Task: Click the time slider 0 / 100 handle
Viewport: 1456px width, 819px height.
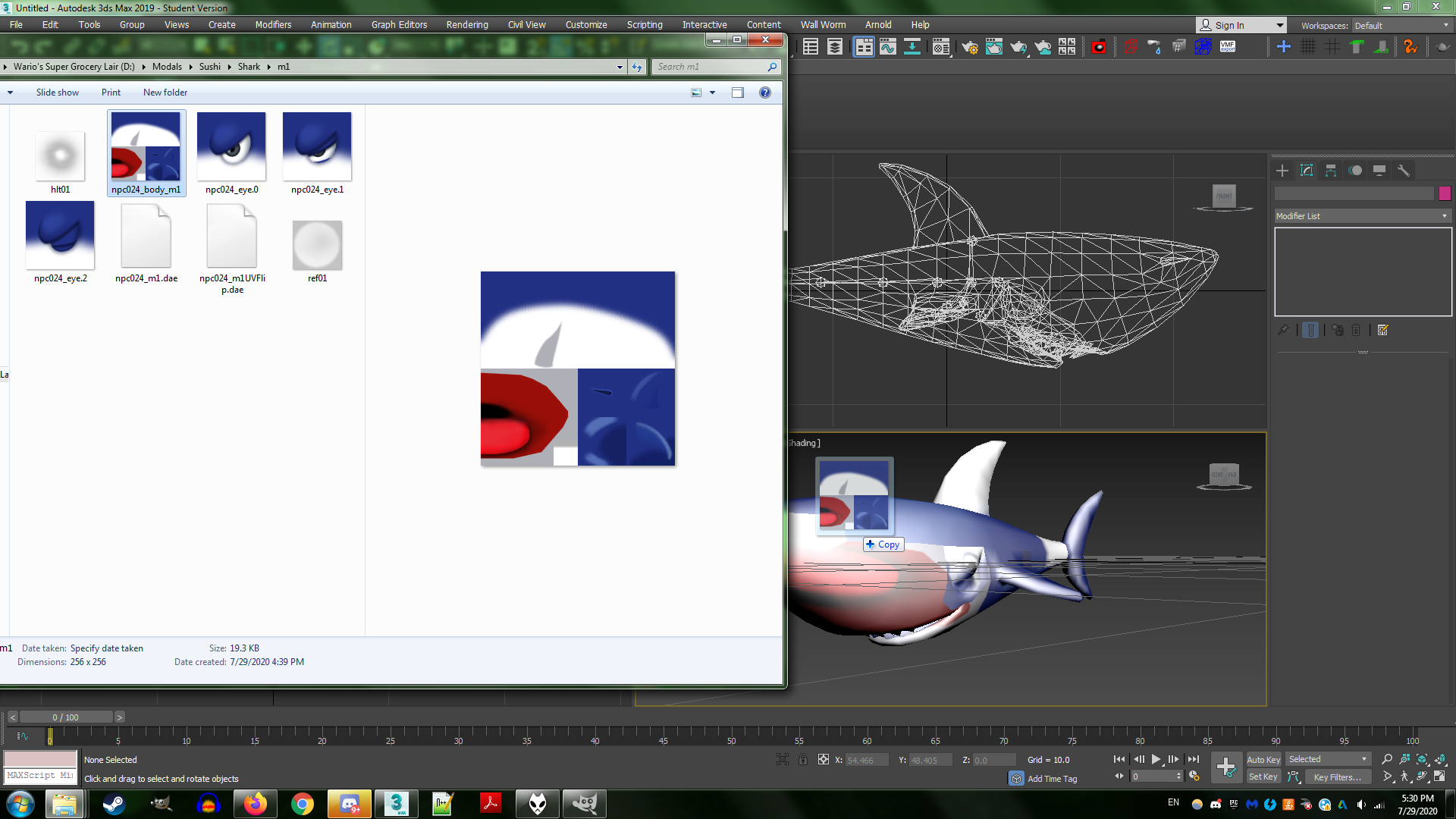Action: point(66,717)
